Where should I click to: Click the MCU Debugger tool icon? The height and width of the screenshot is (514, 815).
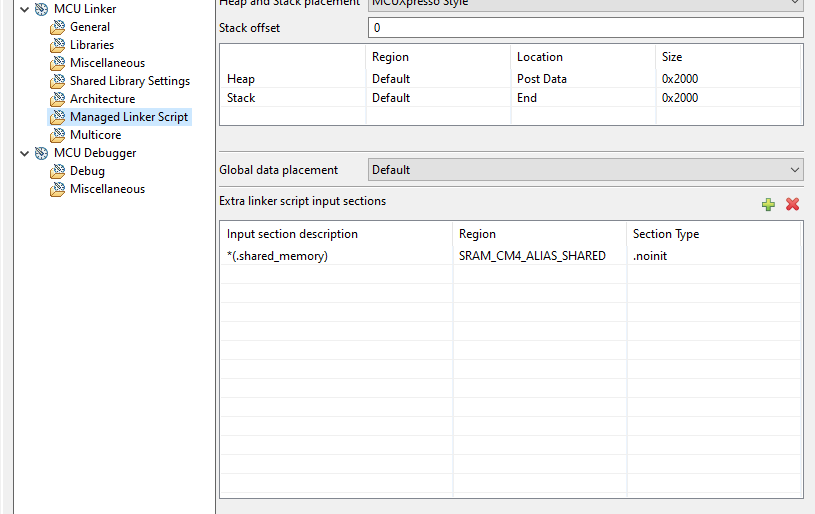(41, 153)
